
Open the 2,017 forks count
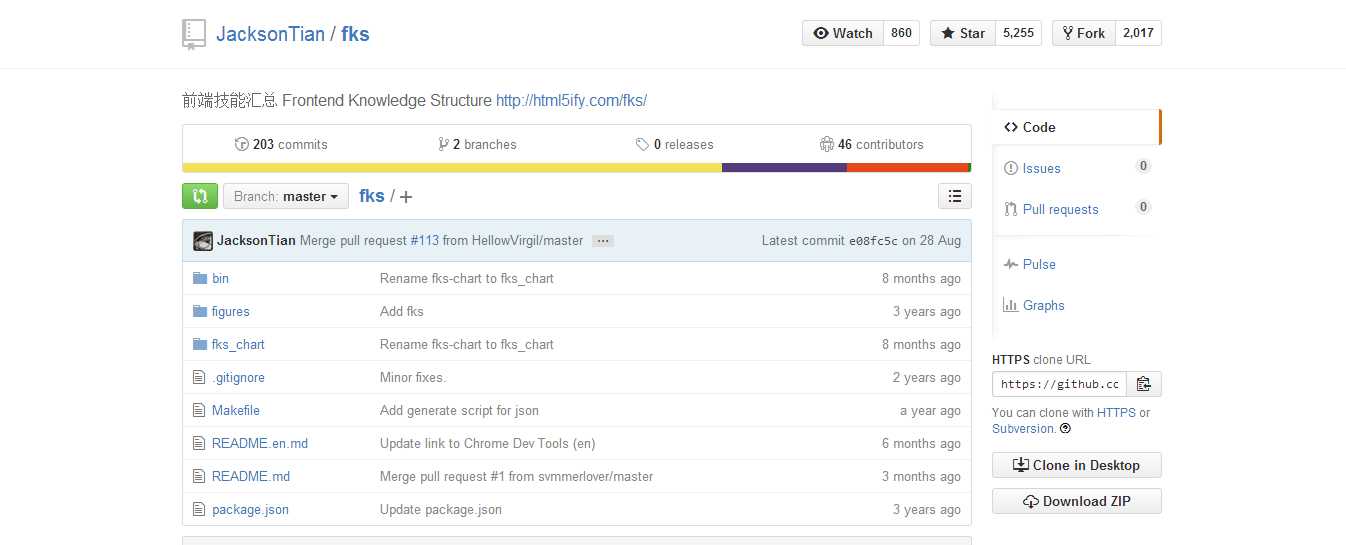click(x=1138, y=33)
